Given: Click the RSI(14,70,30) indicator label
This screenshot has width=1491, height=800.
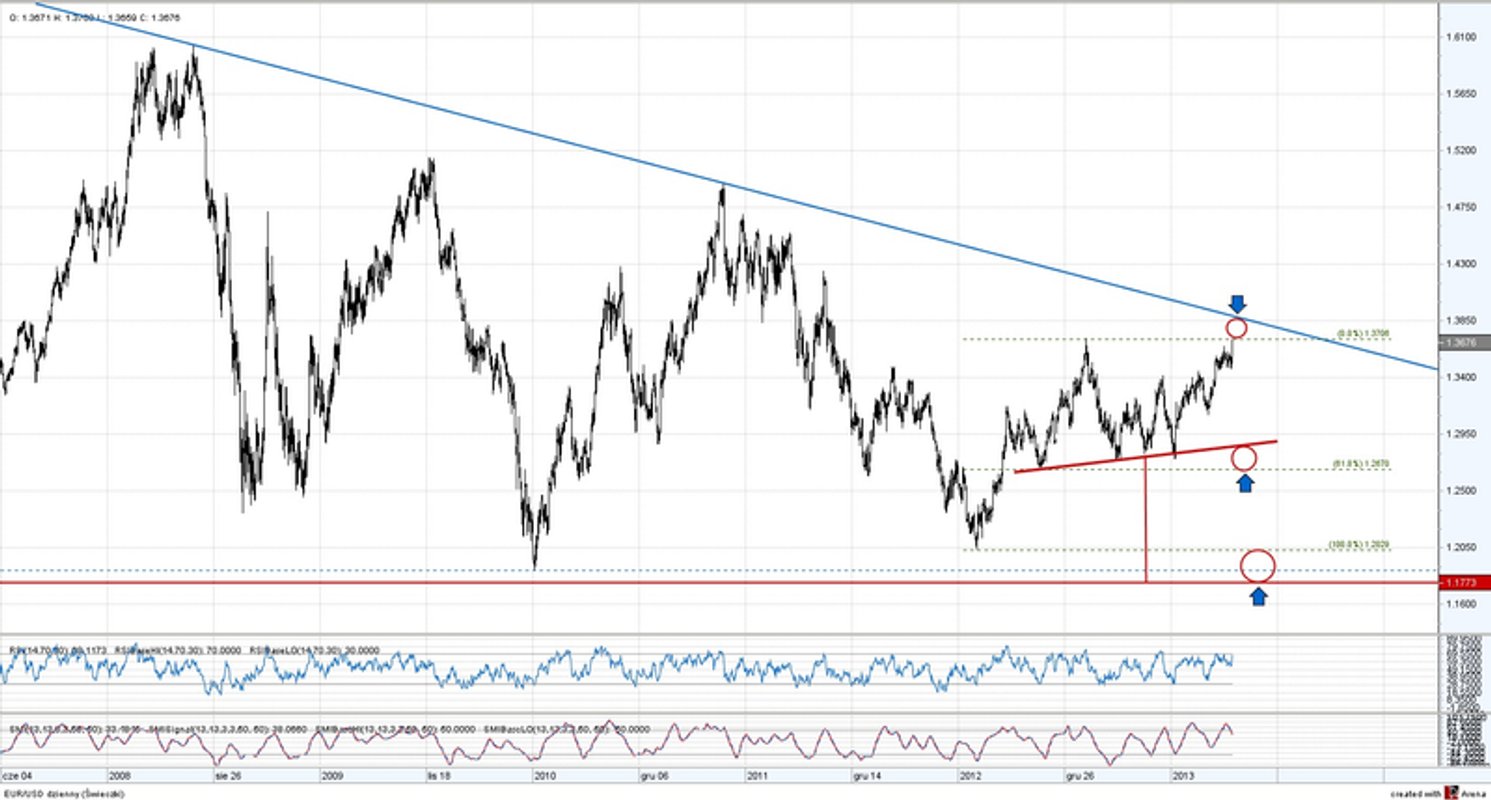Looking at the screenshot, I should coord(60,648).
